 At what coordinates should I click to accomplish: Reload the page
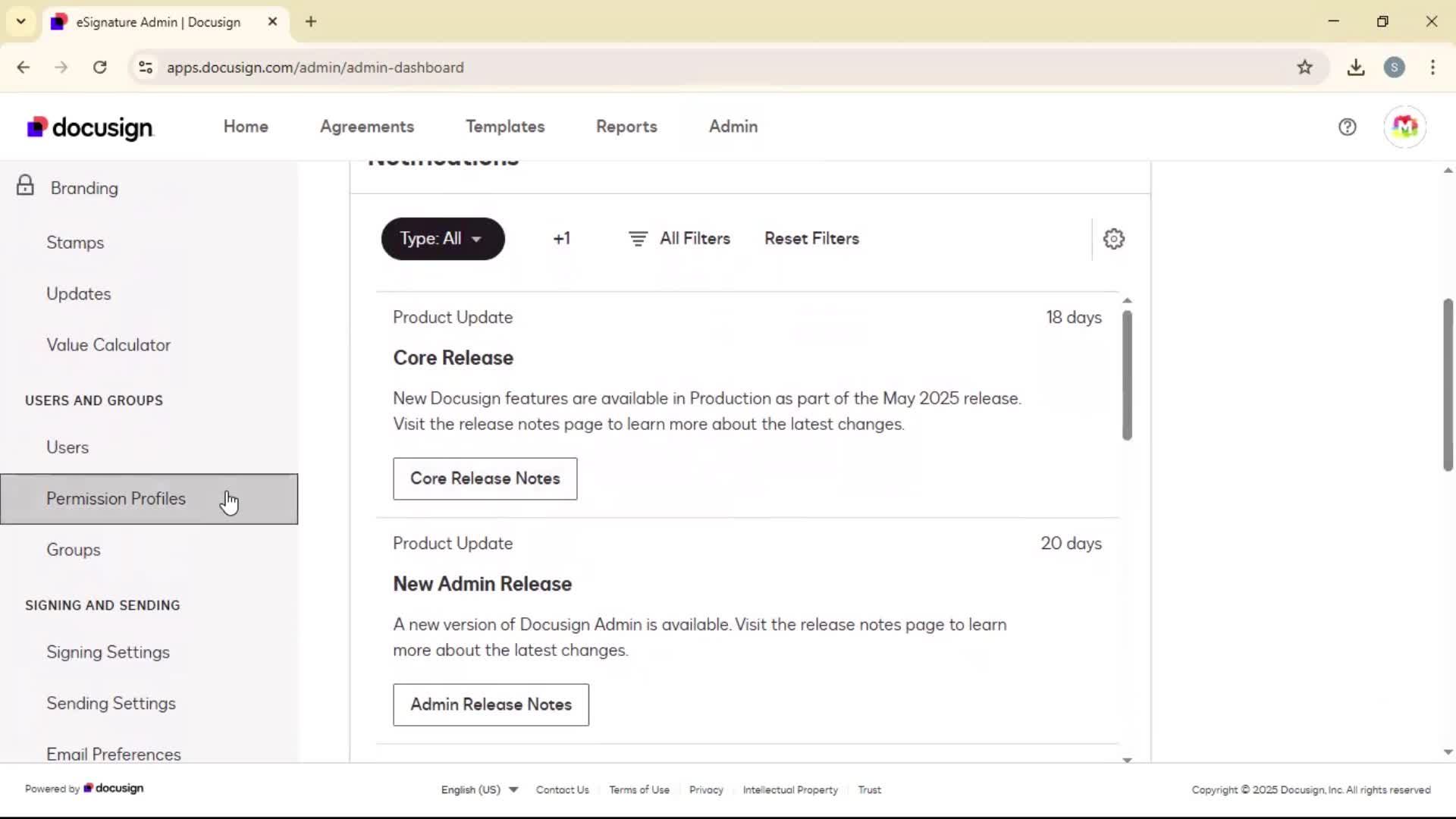click(99, 67)
